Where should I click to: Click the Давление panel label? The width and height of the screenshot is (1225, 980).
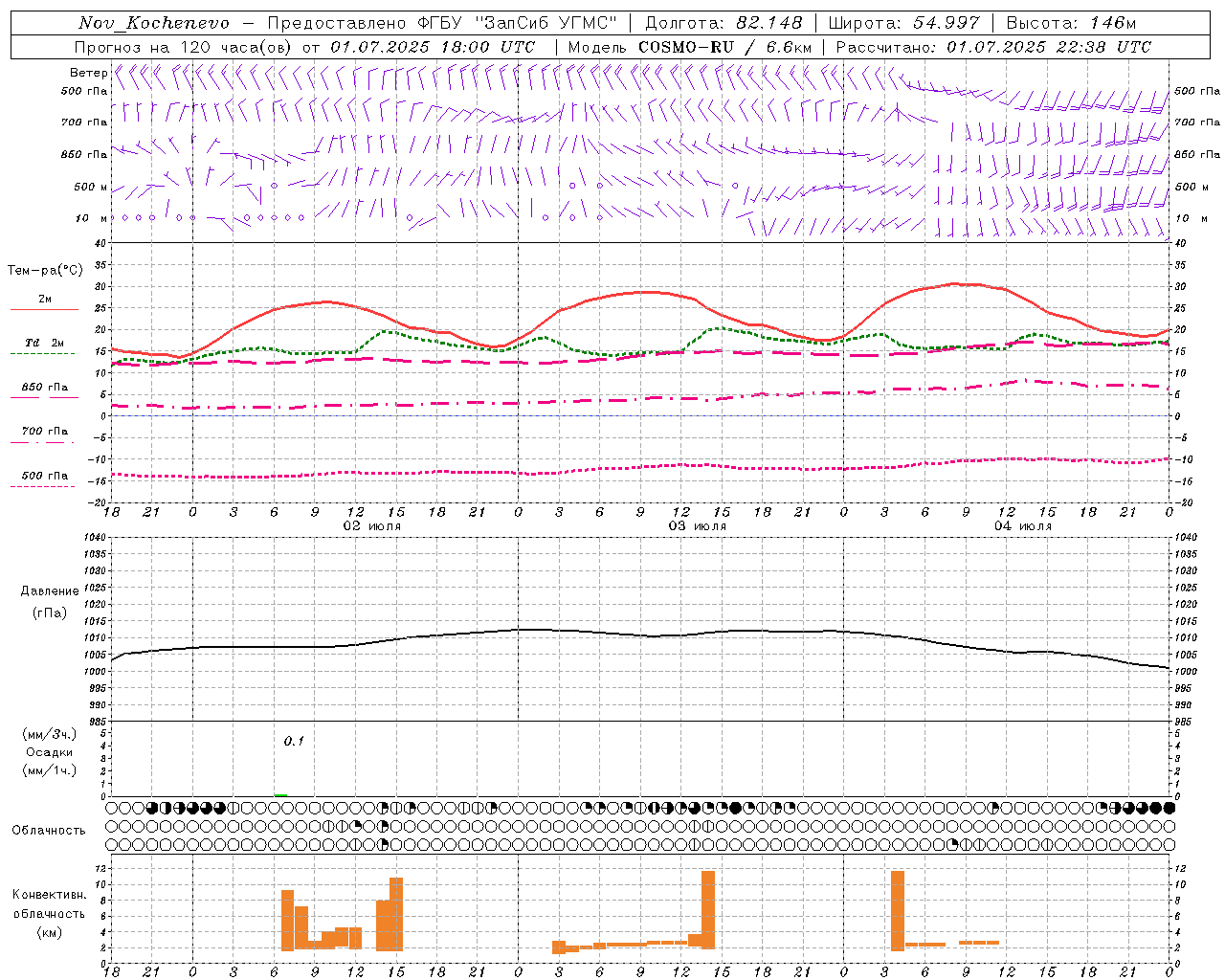(x=49, y=591)
